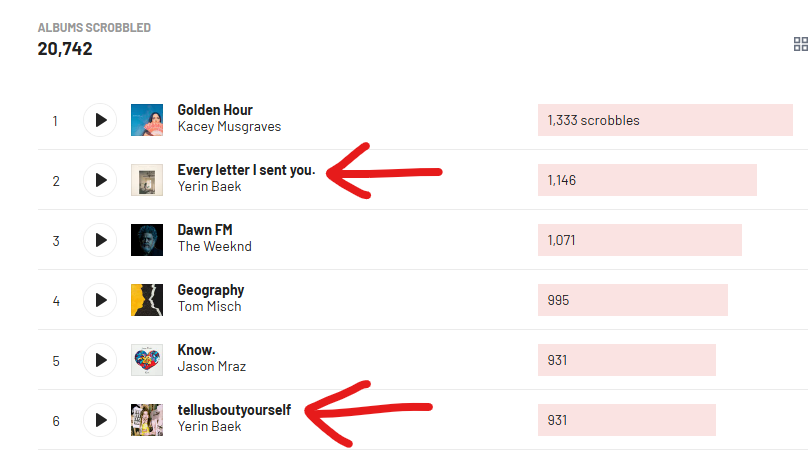Image resolution: width=808 pixels, height=454 pixels.
Task: Play Every letter I sent you album
Action: click(100, 180)
